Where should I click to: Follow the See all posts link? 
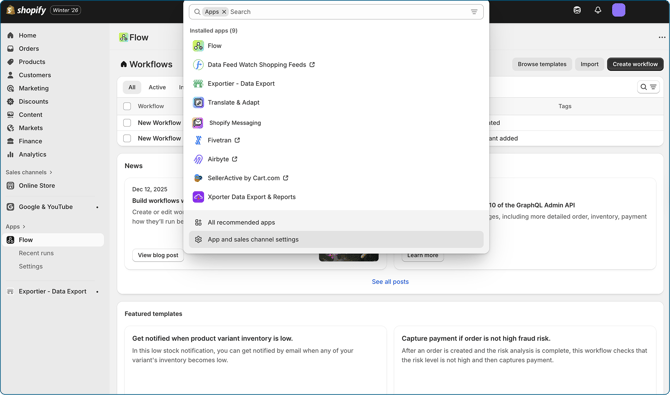click(390, 282)
